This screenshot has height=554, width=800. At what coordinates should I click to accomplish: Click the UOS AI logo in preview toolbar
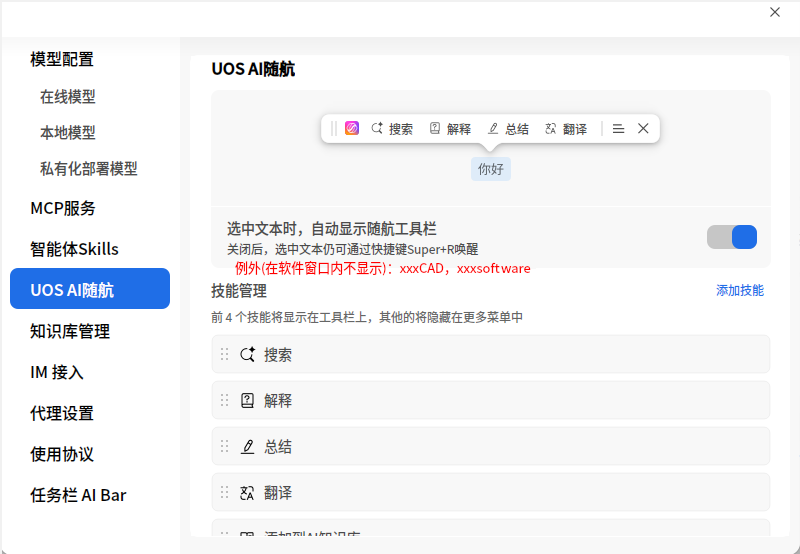pos(352,128)
